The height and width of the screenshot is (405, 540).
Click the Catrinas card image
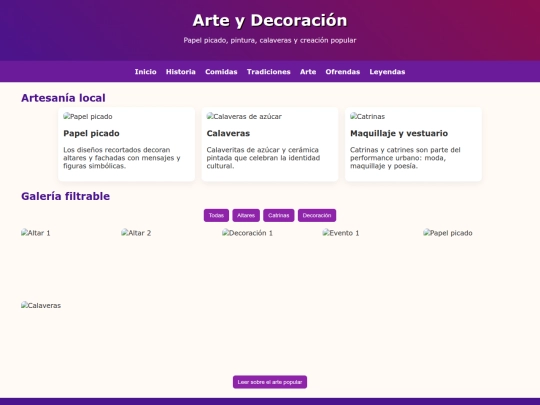367,116
